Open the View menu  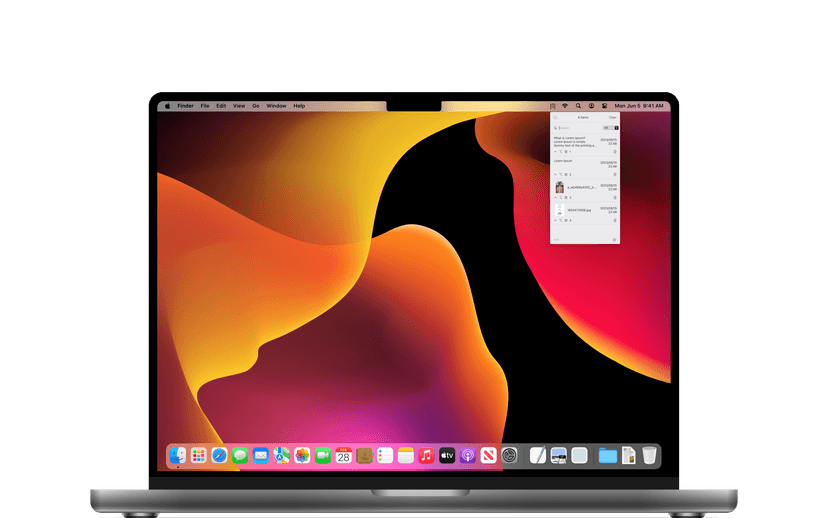239,106
